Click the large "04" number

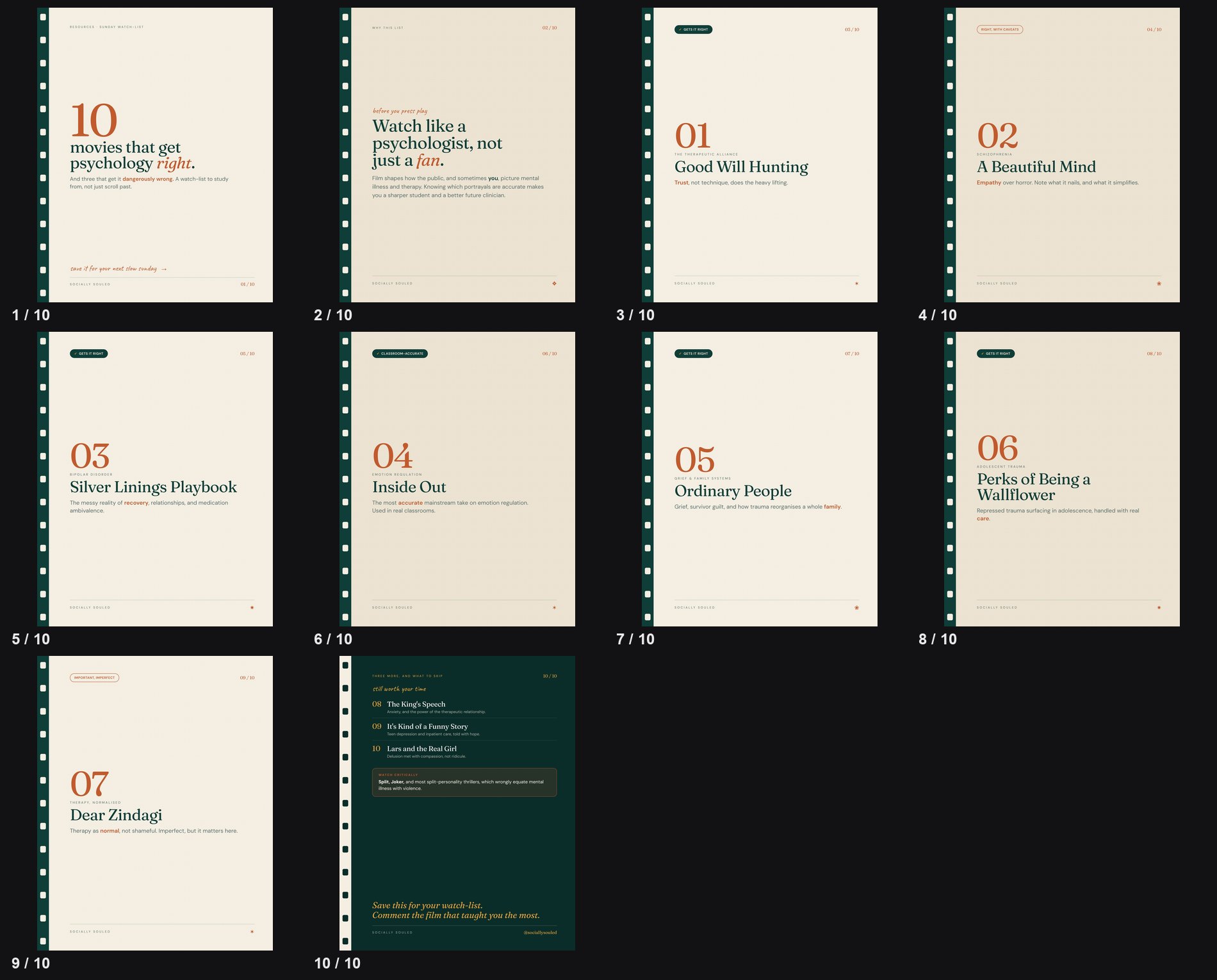[x=393, y=456]
